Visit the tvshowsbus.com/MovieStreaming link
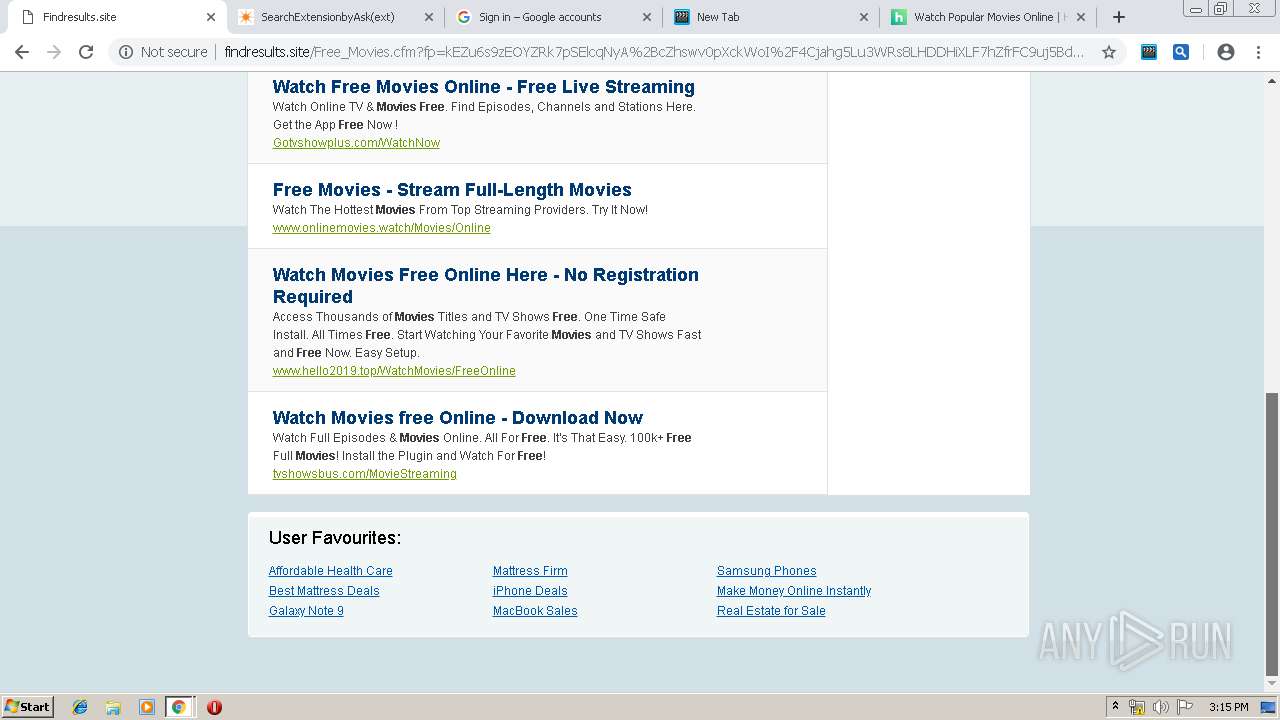The width and height of the screenshot is (1280, 720). 364,474
